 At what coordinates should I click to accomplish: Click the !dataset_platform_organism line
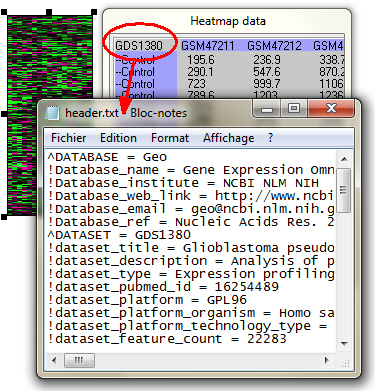[191, 313]
